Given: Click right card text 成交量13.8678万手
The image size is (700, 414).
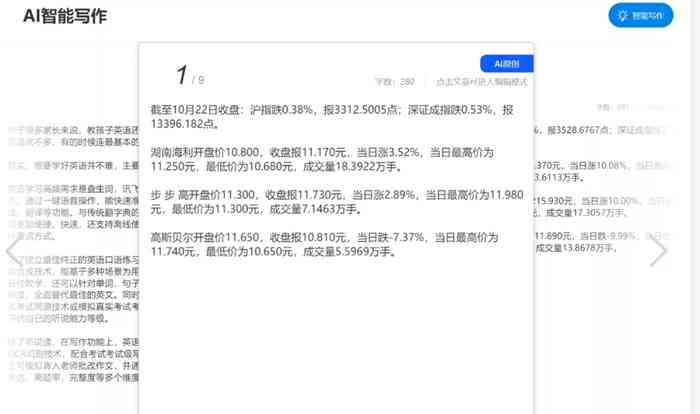Looking at the screenshot, I should (576, 247).
